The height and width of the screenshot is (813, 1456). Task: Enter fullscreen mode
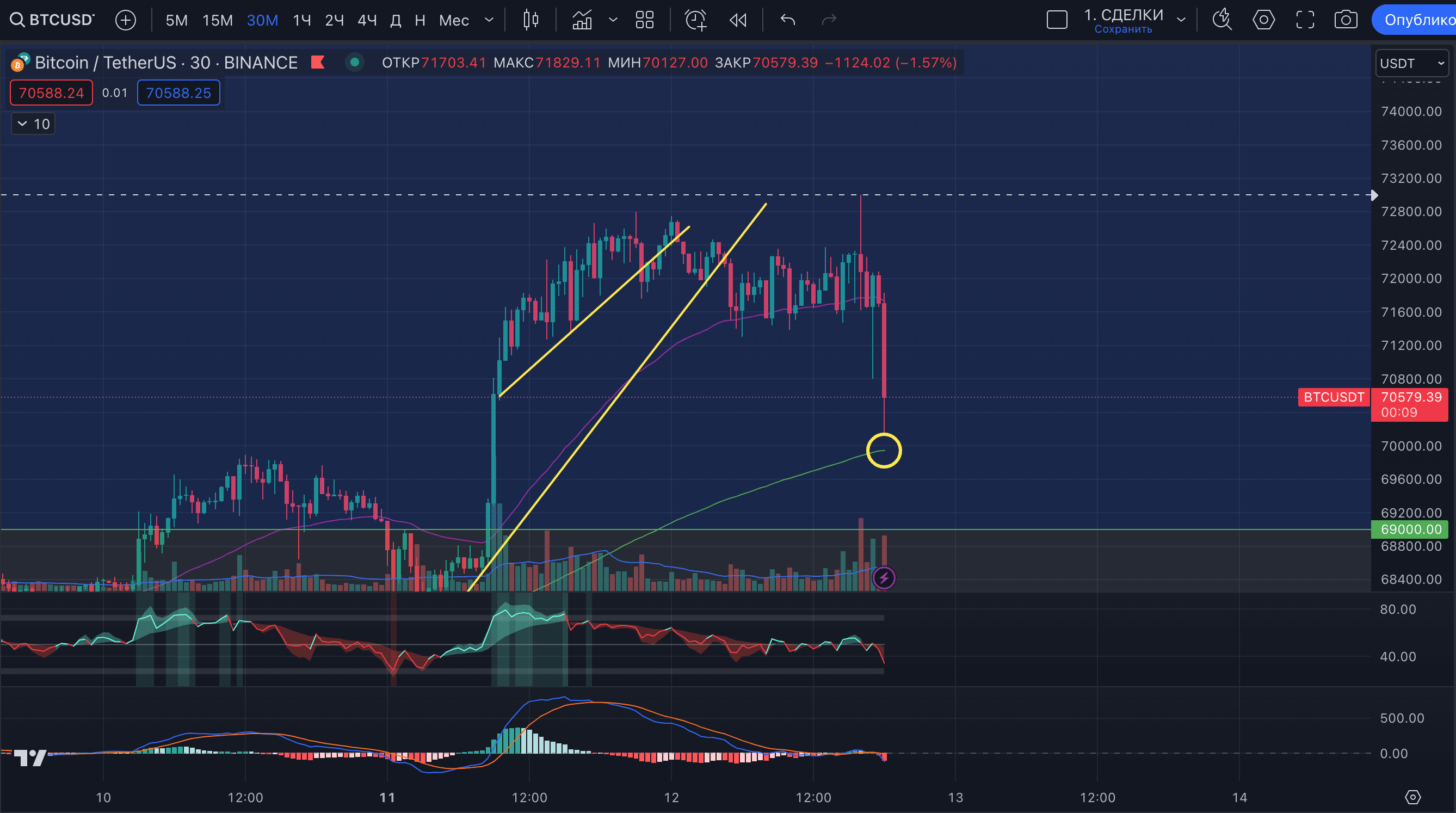coord(1306,19)
